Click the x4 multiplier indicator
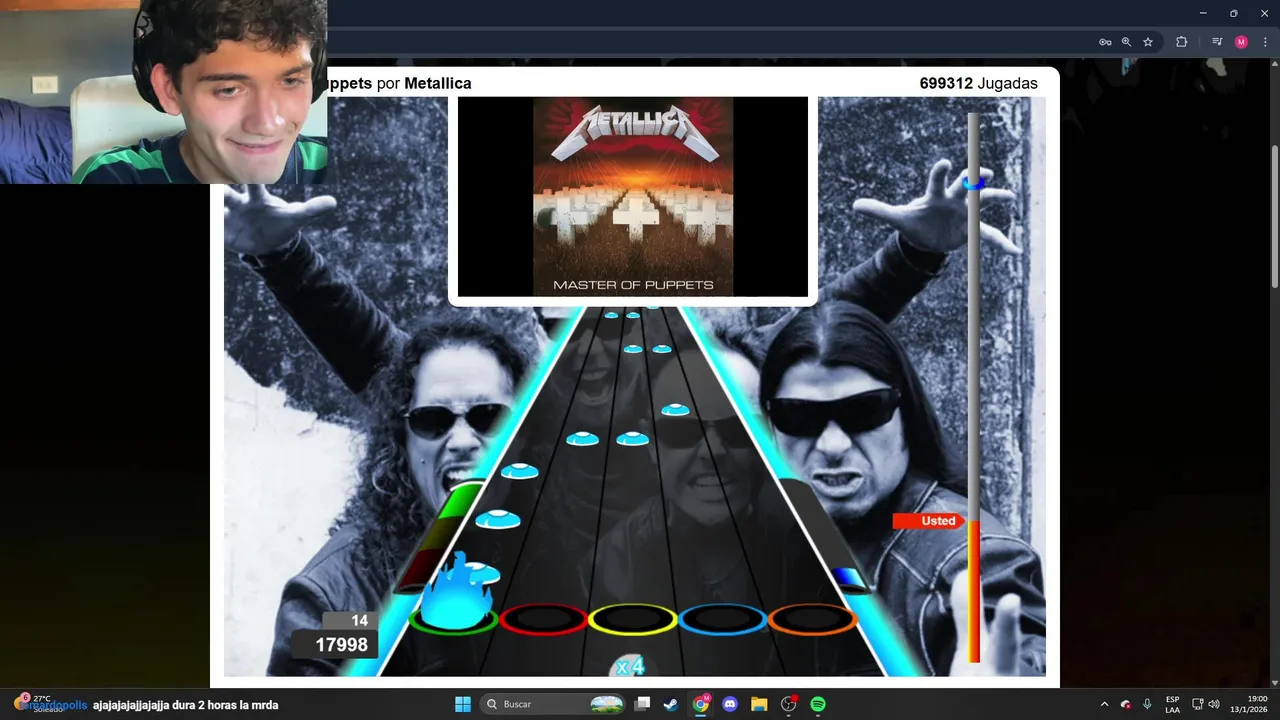The height and width of the screenshot is (720, 1280). (x=629, y=666)
